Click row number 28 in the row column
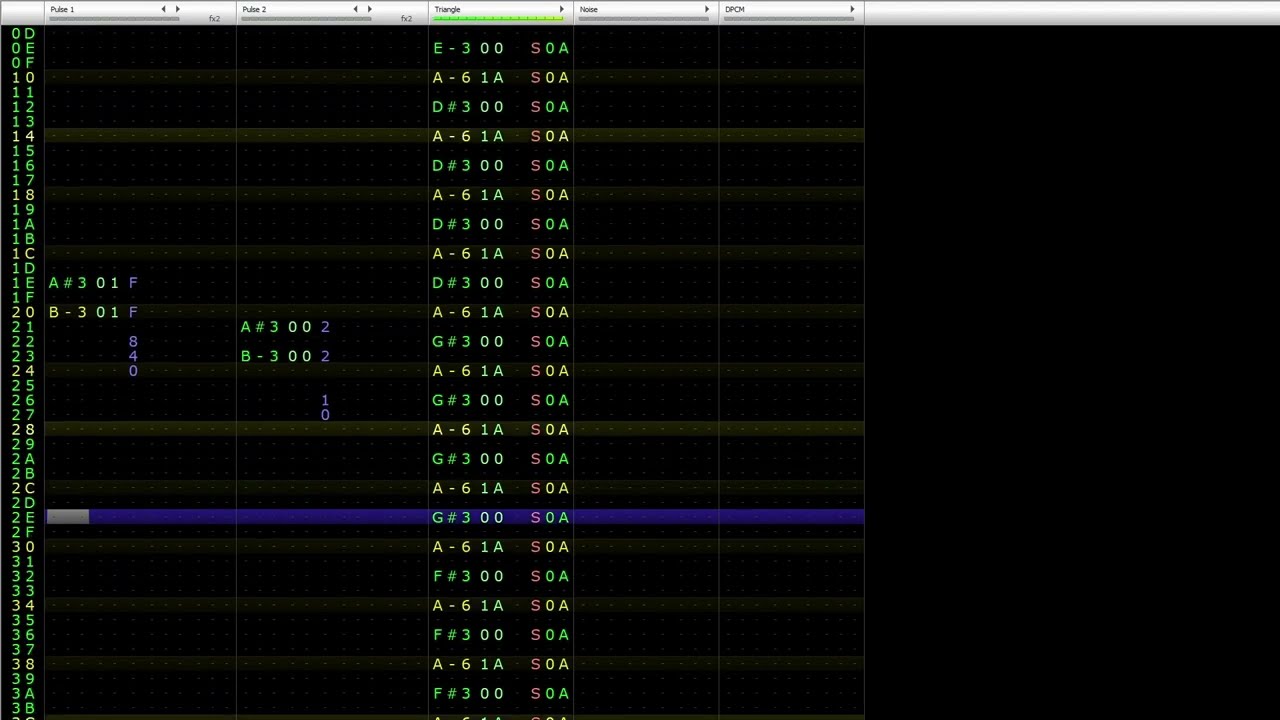The height and width of the screenshot is (720, 1280). (23, 430)
